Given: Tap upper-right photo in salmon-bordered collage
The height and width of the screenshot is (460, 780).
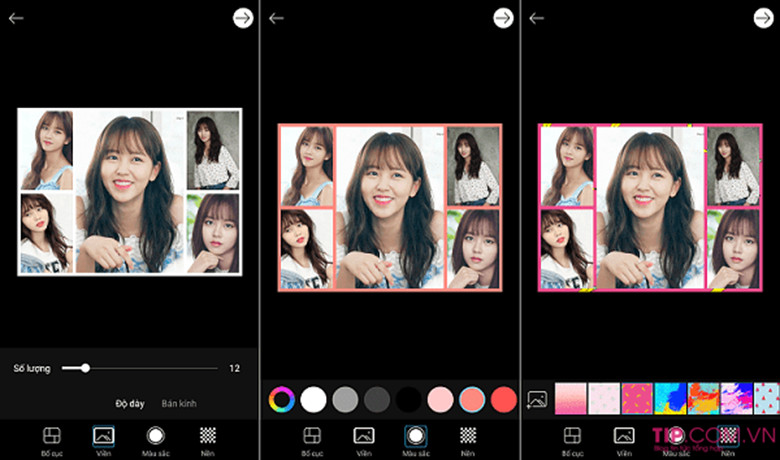Looking at the screenshot, I should point(473,166).
